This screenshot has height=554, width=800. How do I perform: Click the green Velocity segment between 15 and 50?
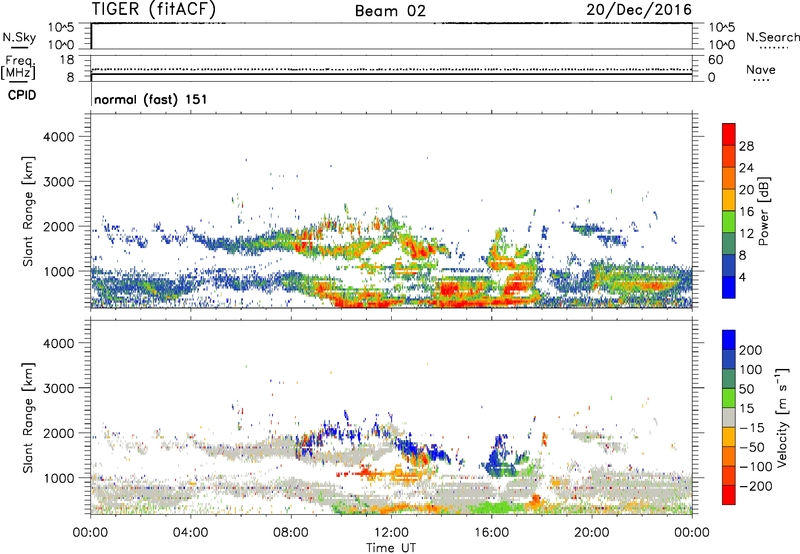click(x=729, y=398)
